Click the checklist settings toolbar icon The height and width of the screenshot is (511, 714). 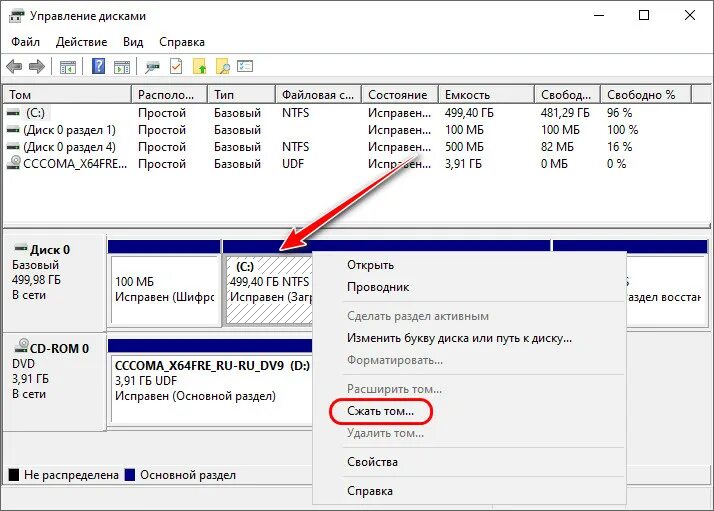point(245,66)
